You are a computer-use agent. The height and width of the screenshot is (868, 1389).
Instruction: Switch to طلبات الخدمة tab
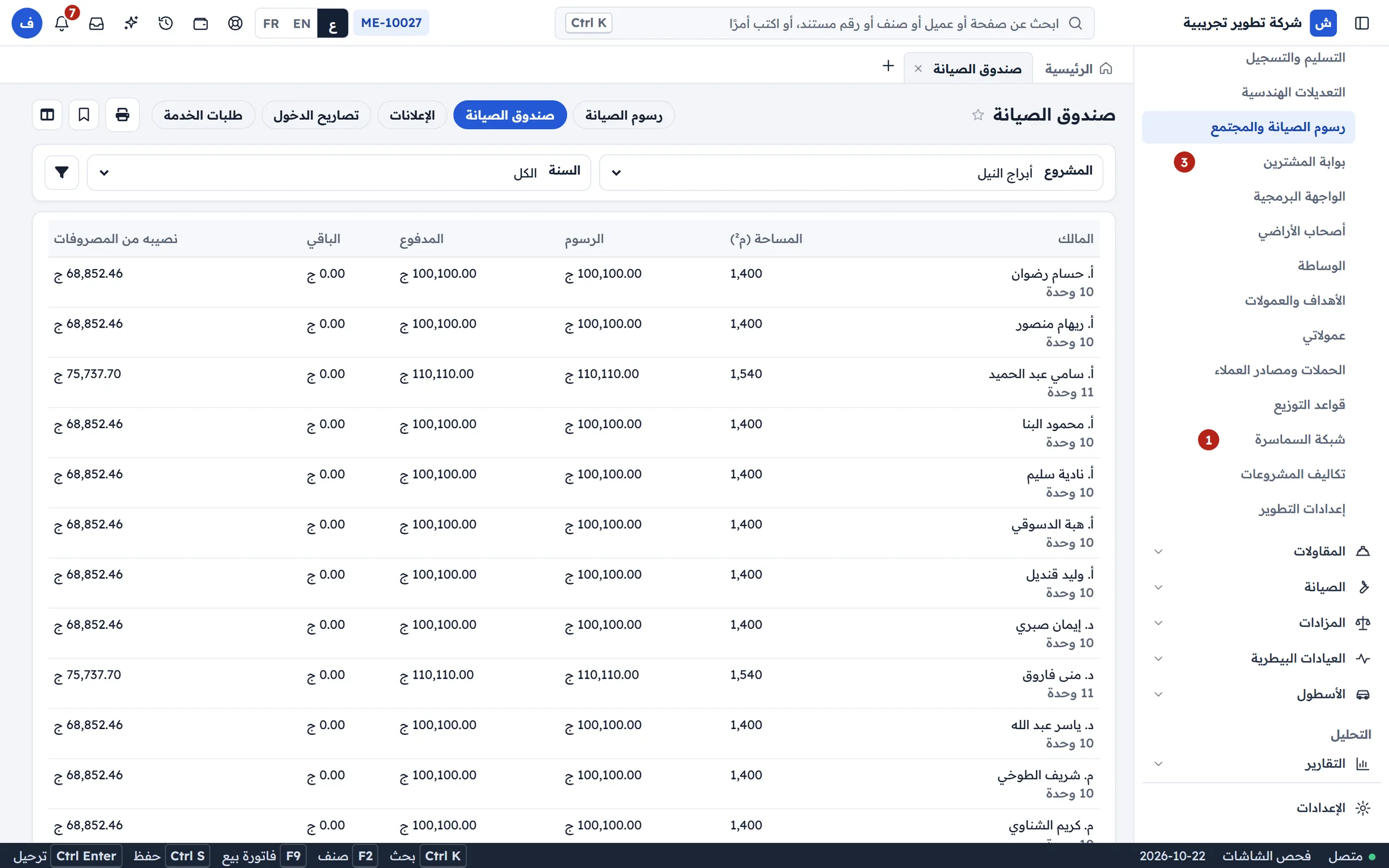[203, 115]
